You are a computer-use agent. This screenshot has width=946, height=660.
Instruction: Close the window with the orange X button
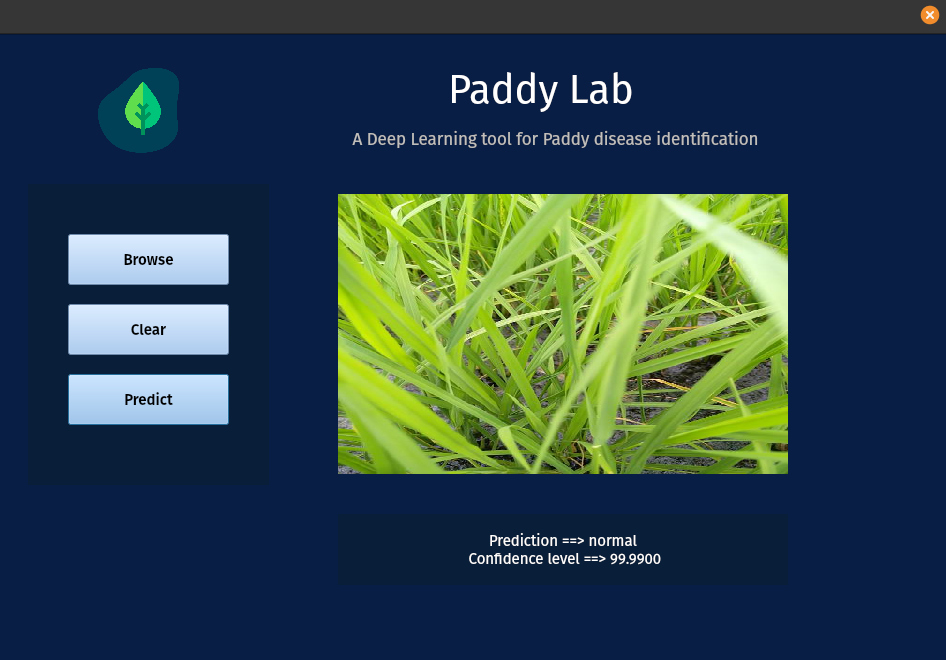[x=929, y=15]
